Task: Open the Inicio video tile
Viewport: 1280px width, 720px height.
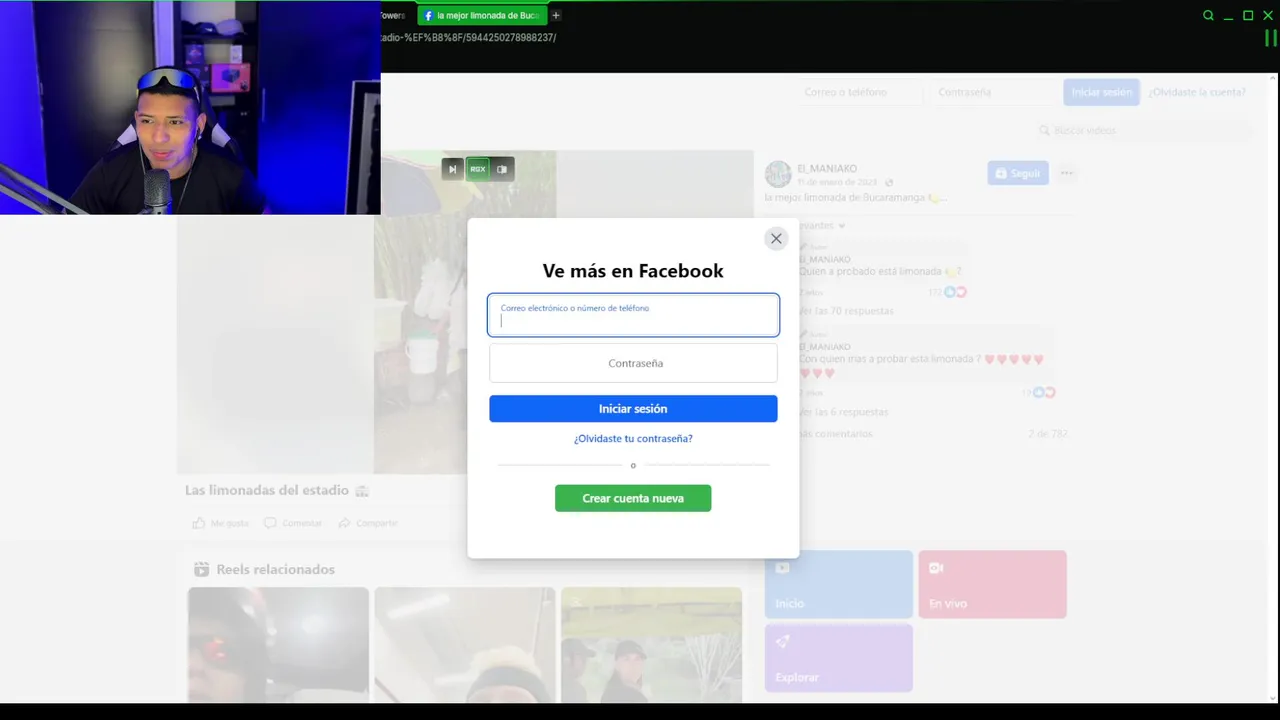Action: 839,584
